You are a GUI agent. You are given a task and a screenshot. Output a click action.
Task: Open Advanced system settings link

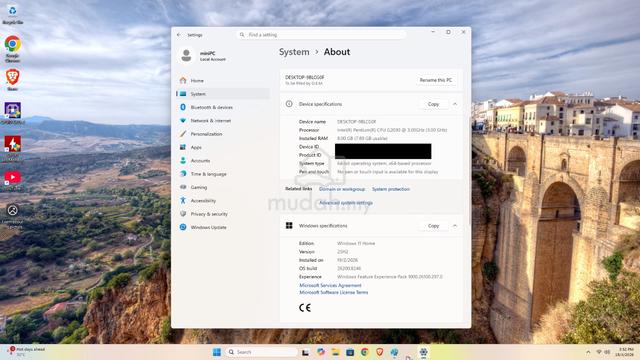pos(346,203)
